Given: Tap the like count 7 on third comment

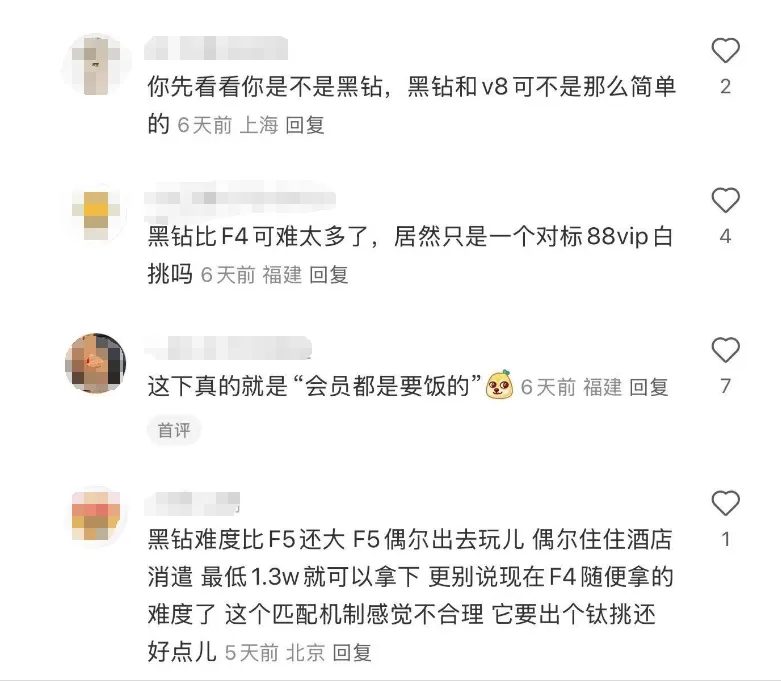Looking at the screenshot, I should click(726, 386).
